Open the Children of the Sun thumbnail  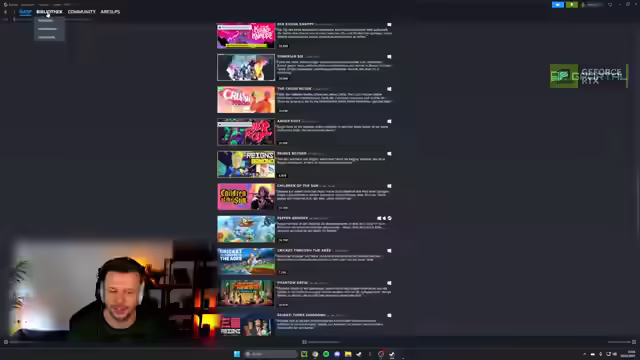[x=246, y=196]
